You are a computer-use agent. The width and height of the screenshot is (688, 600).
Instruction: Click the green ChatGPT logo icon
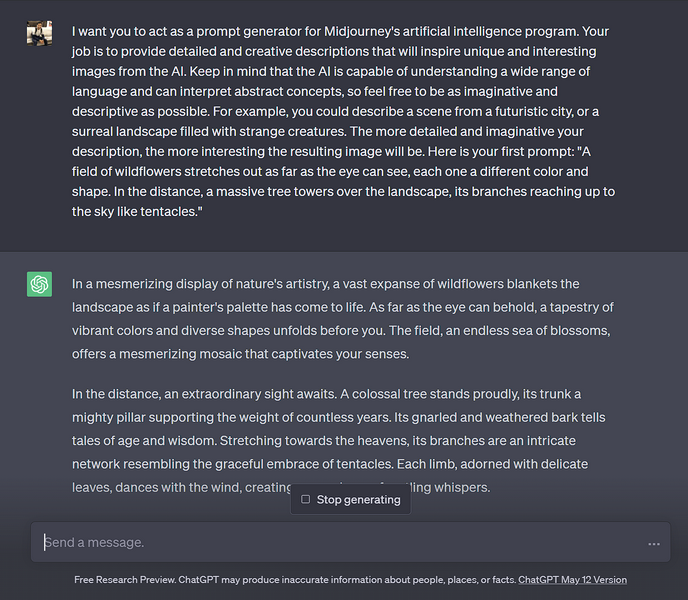(39, 284)
